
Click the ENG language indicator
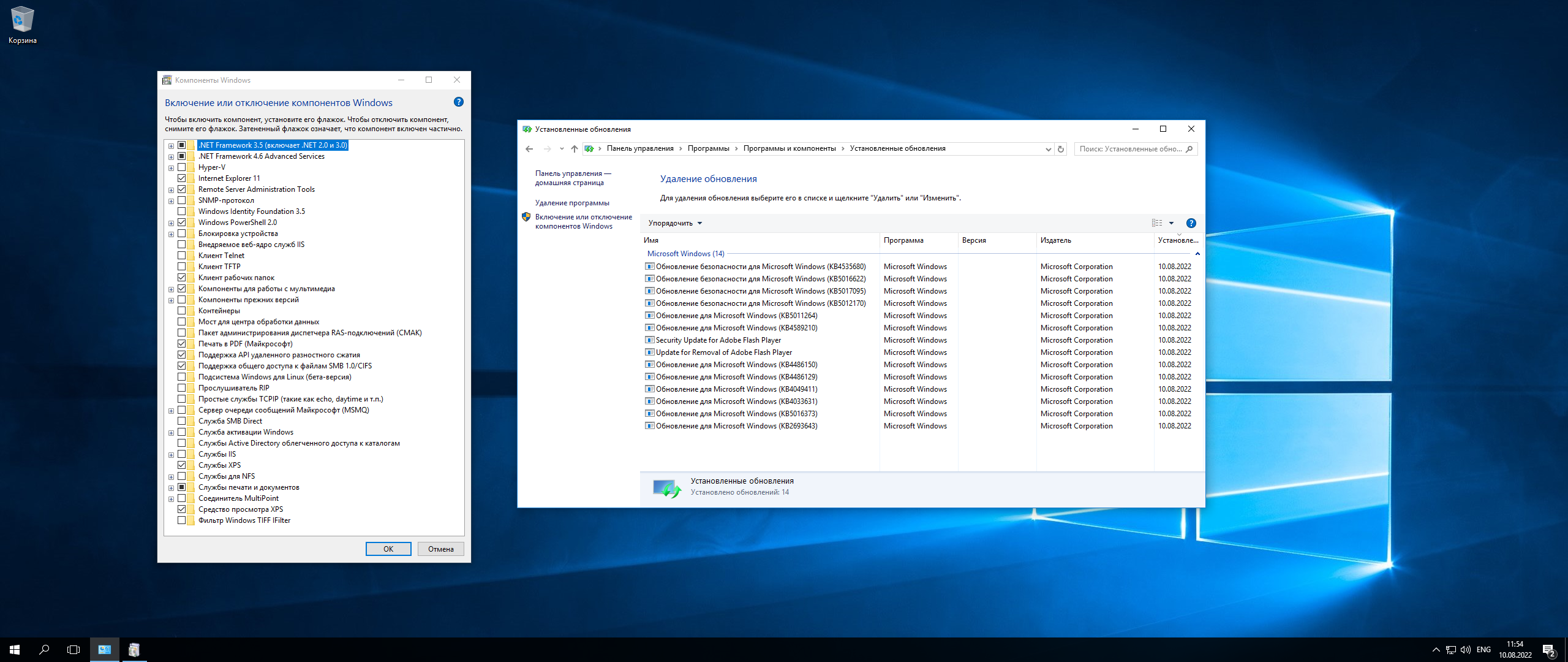click(x=1483, y=650)
